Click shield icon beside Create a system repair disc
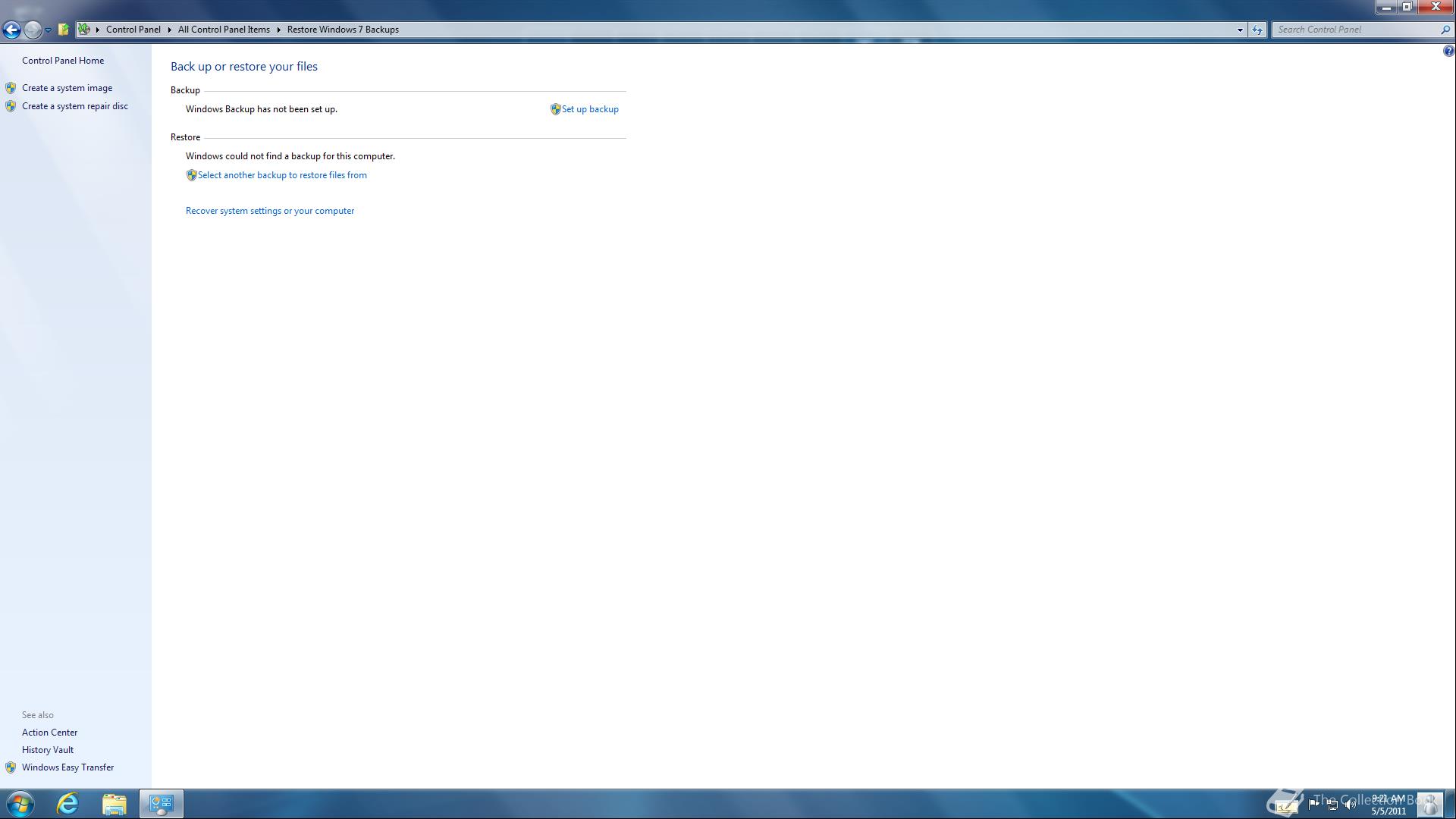This screenshot has width=1456, height=819. [11, 106]
